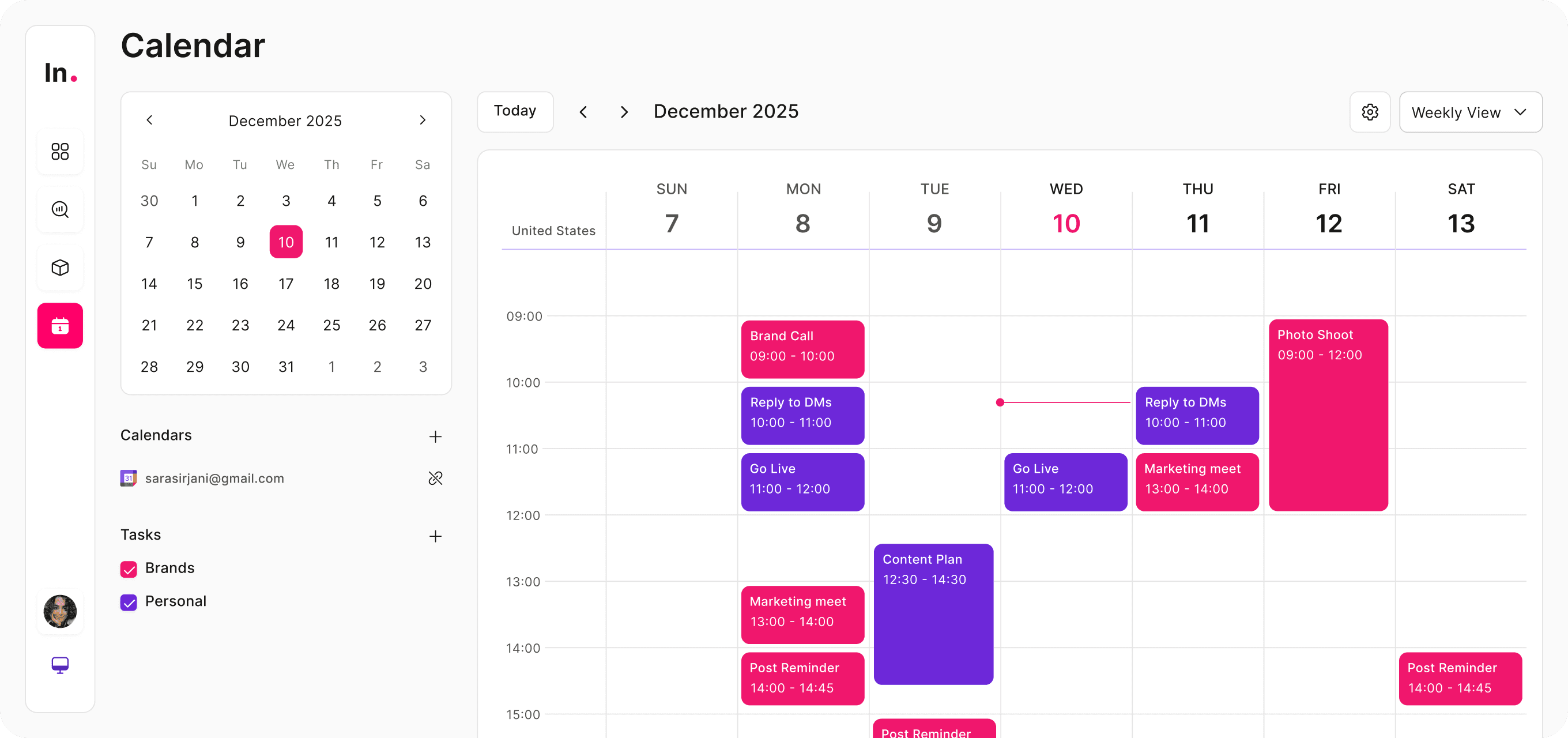This screenshot has width=1568, height=738.
Task: Toggle the Personal tasks checkbox
Action: click(x=129, y=602)
